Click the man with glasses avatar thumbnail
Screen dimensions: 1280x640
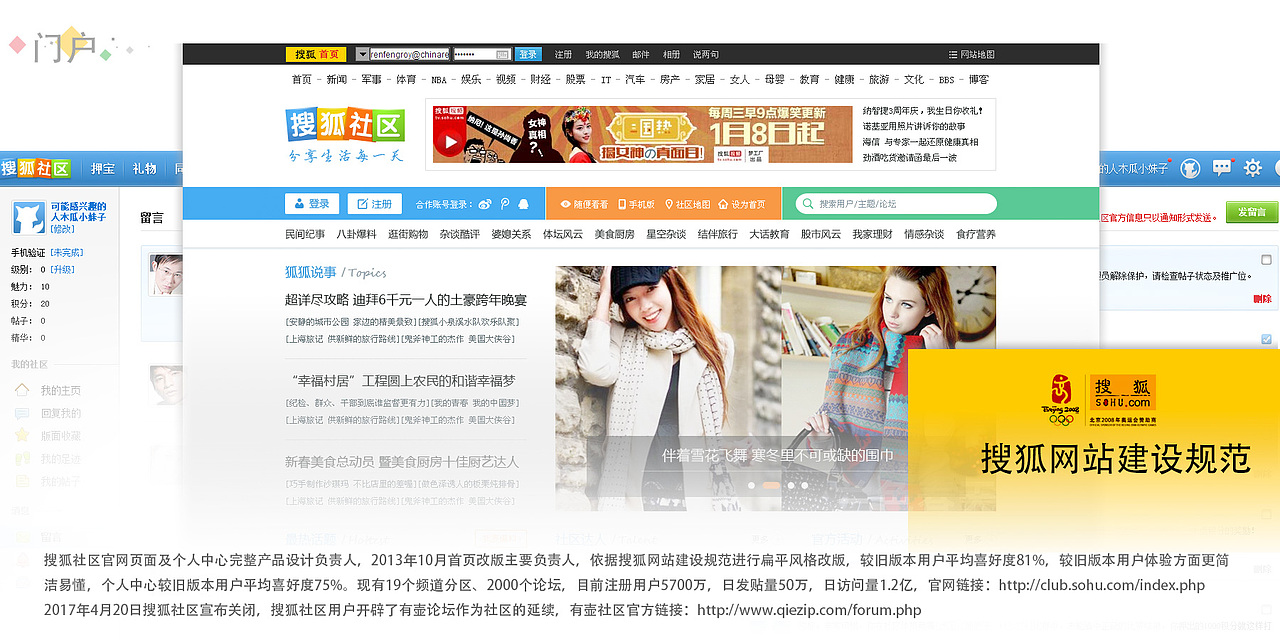[167, 276]
